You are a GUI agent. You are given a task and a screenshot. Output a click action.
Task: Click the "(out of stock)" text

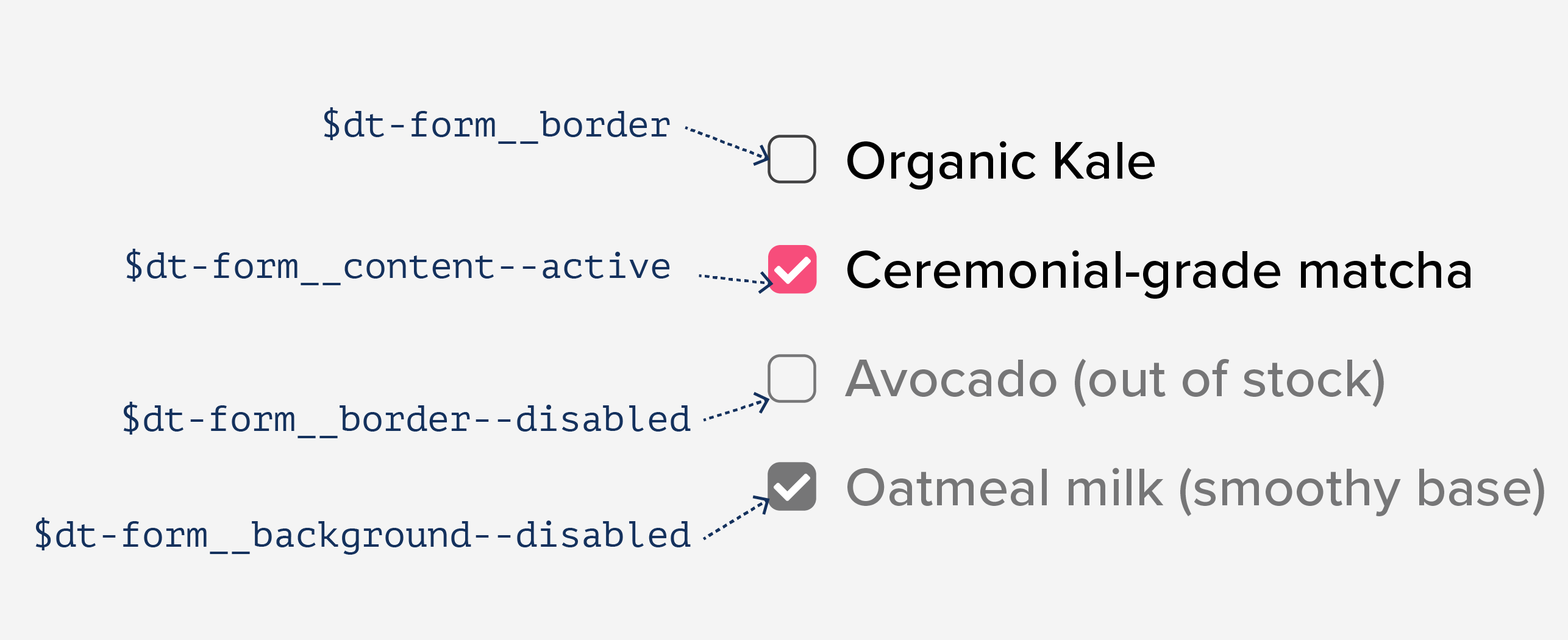[x=1229, y=381]
